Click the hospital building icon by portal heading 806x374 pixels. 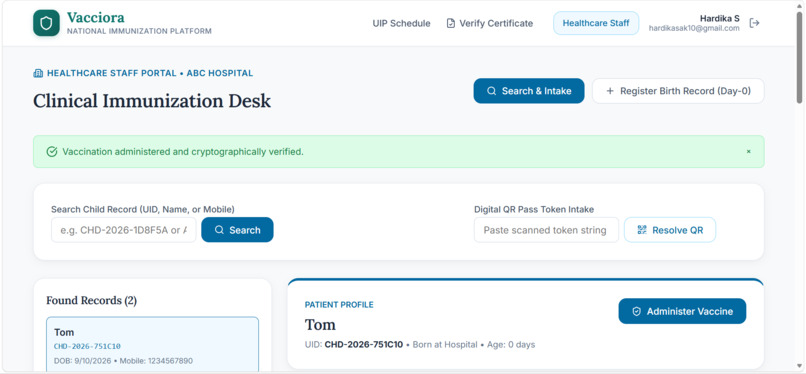click(38, 73)
